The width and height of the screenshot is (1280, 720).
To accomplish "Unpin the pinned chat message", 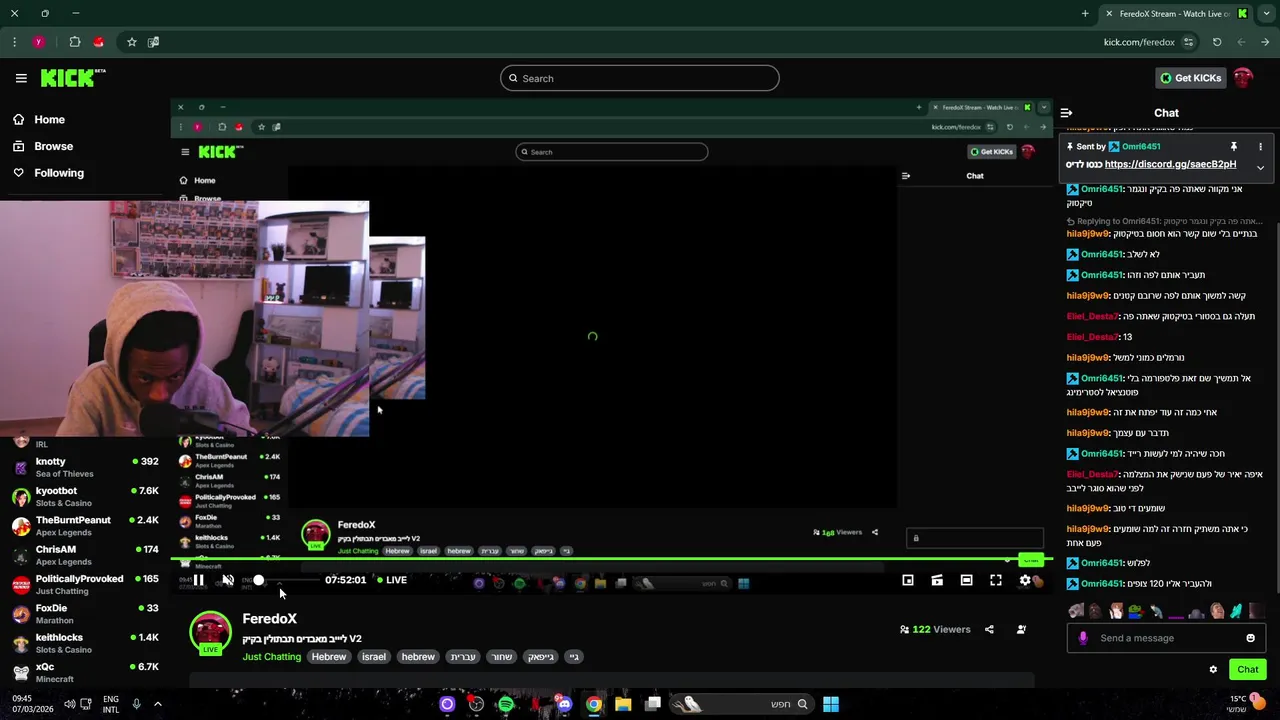I will click(1234, 147).
